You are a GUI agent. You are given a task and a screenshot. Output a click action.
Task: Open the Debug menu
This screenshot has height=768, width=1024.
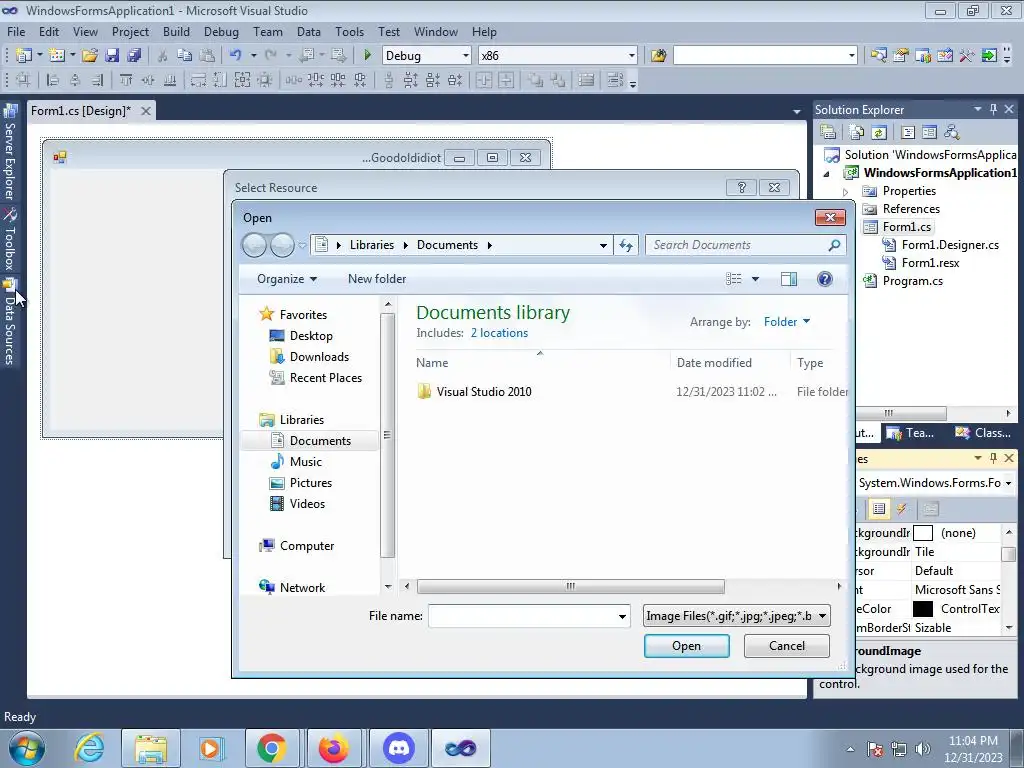[221, 31]
